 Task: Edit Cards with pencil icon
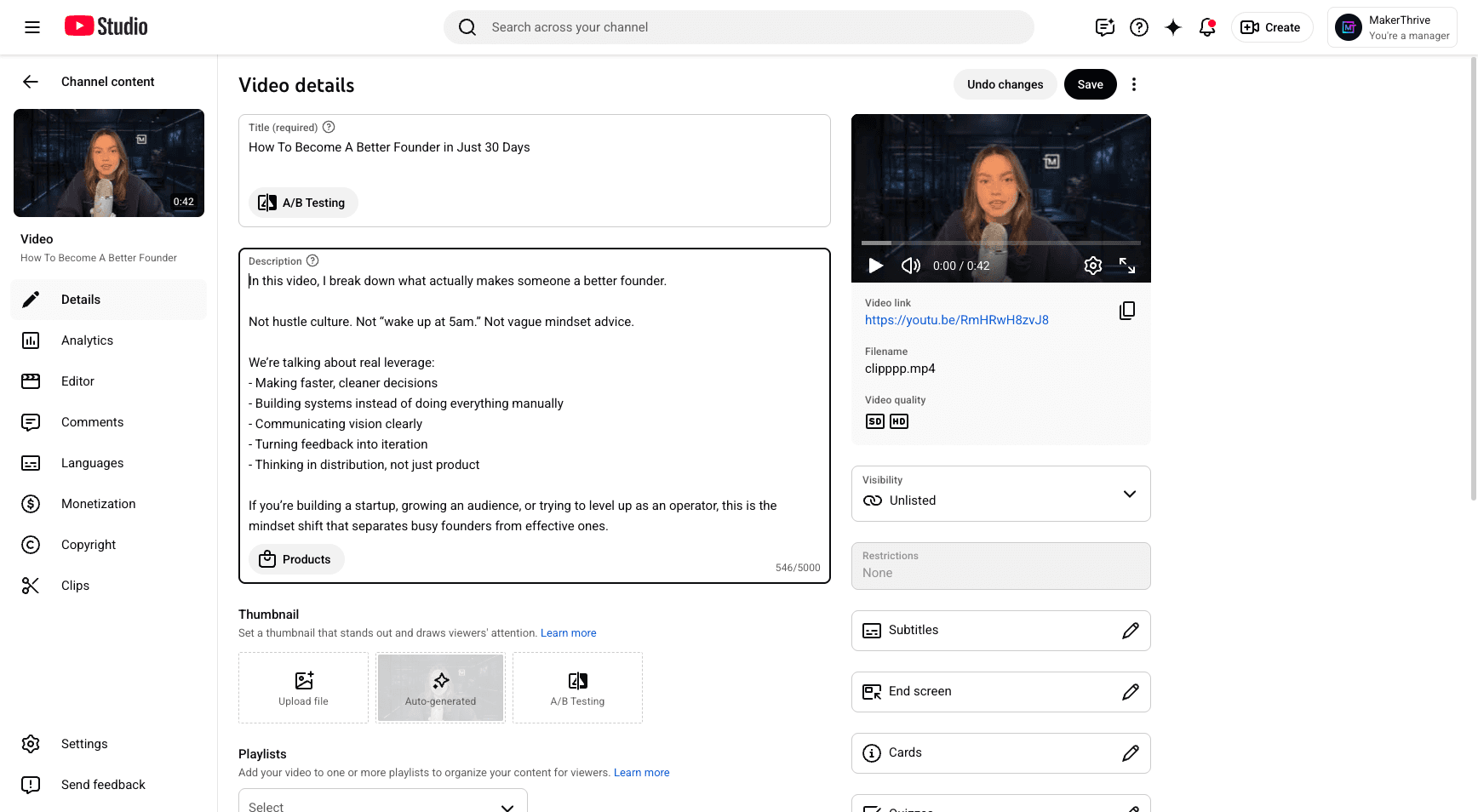pos(1131,753)
